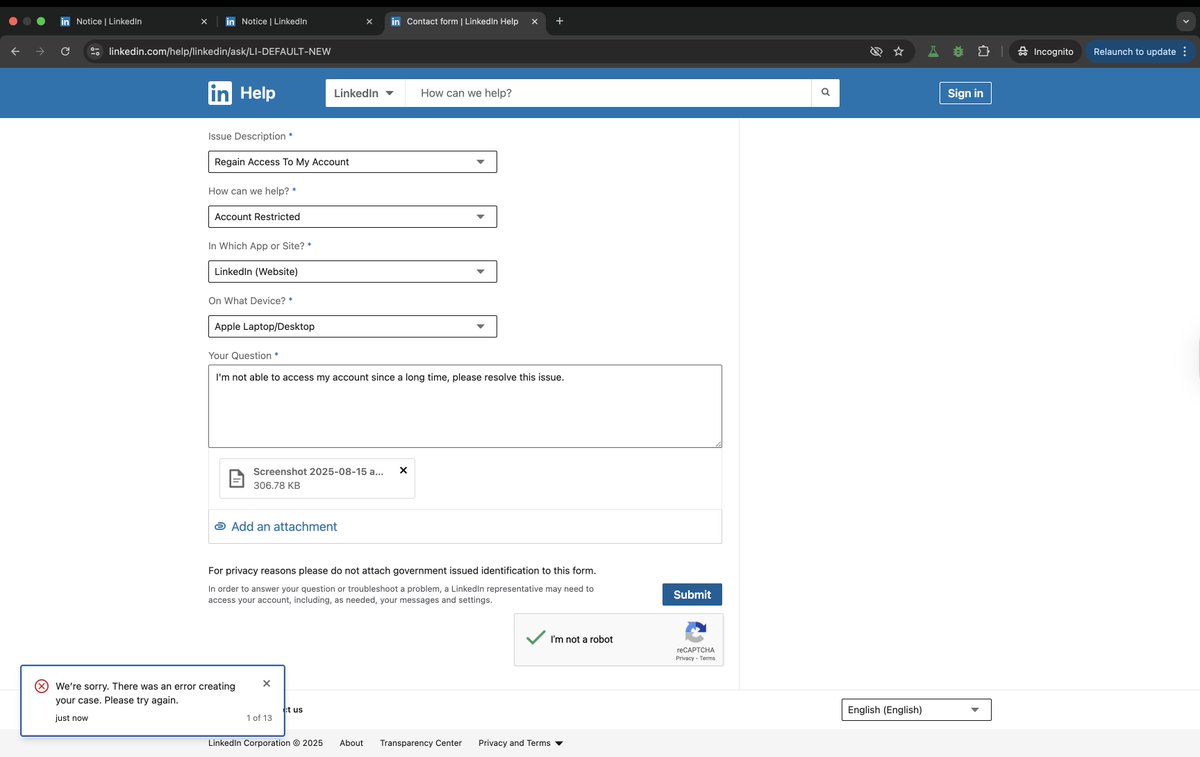Screen dimensions: 1200x757
Task: Open the Issue Description dropdown
Action: coord(352,162)
